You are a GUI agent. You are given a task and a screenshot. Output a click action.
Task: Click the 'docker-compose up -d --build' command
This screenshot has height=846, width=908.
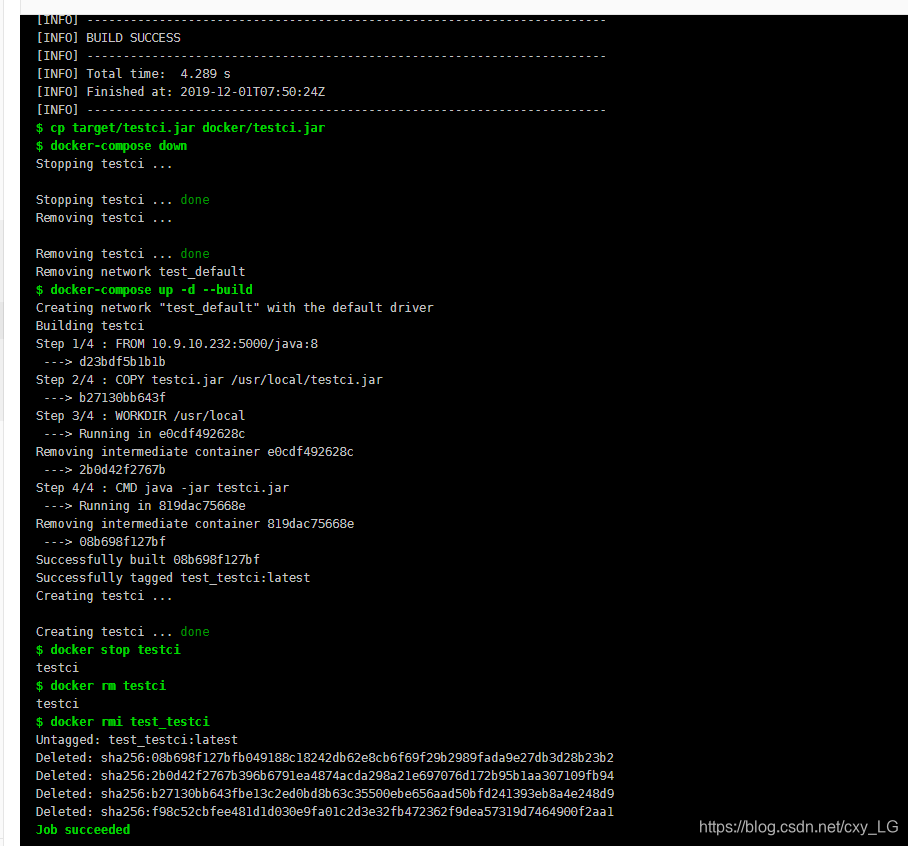point(144,290)
